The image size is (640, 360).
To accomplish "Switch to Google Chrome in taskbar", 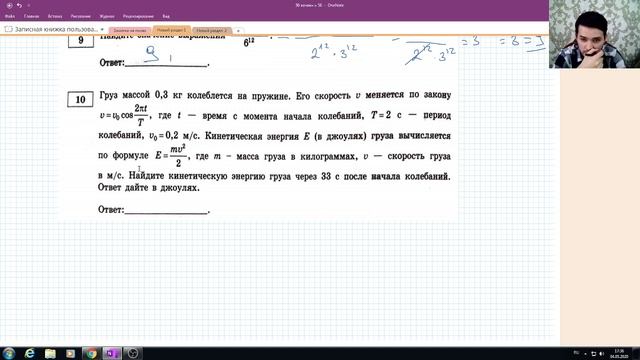I will (x=91, y=353).
